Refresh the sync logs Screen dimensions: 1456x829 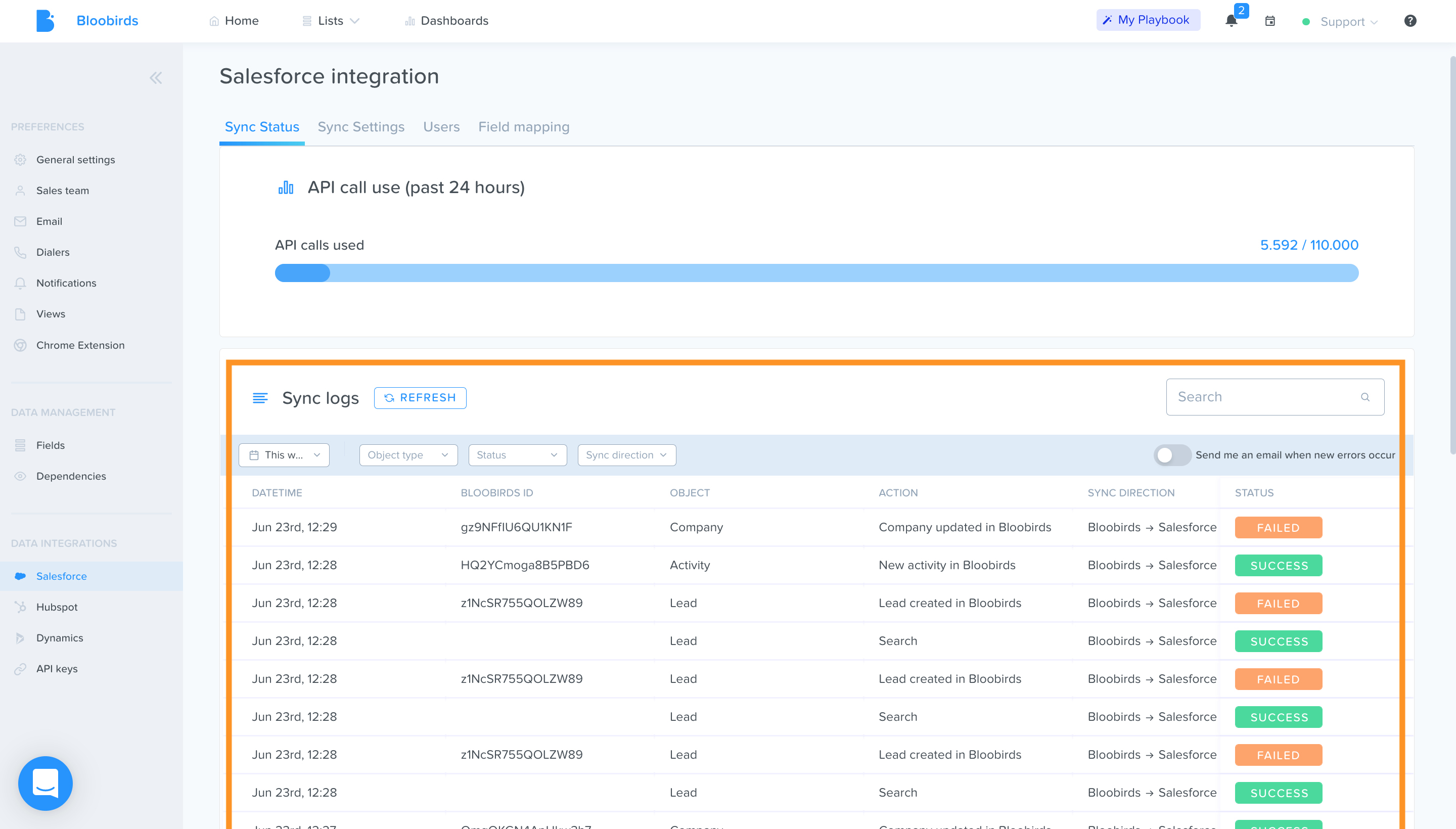420,398
